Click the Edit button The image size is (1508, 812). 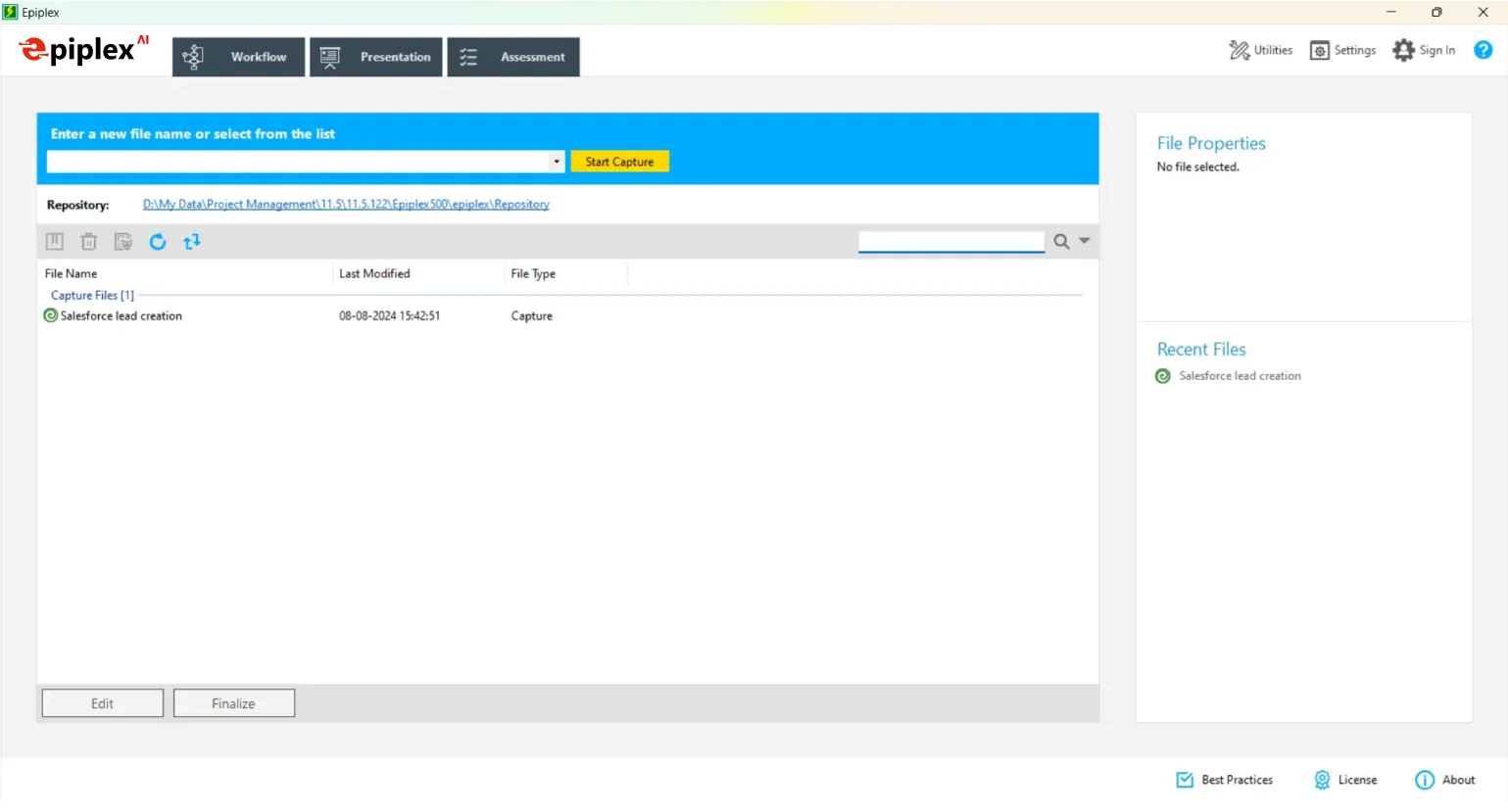click(103, 703)
